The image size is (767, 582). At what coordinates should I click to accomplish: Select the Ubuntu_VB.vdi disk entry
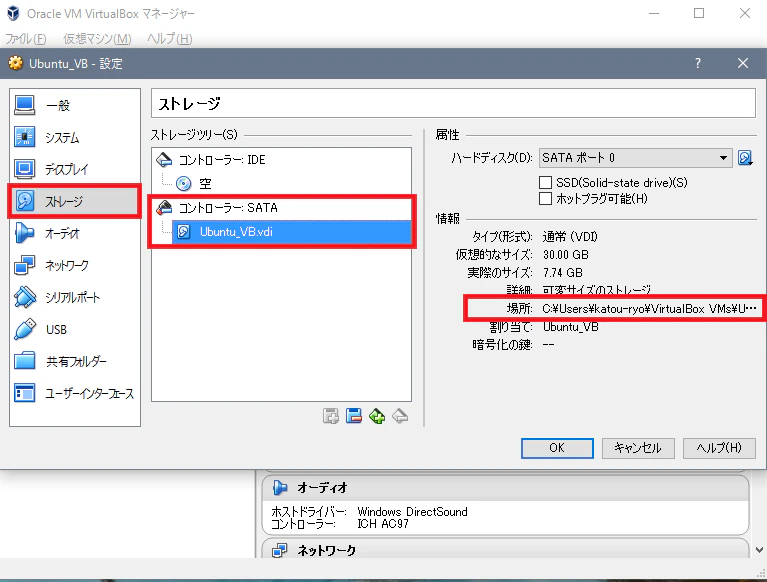coord(291,232)
